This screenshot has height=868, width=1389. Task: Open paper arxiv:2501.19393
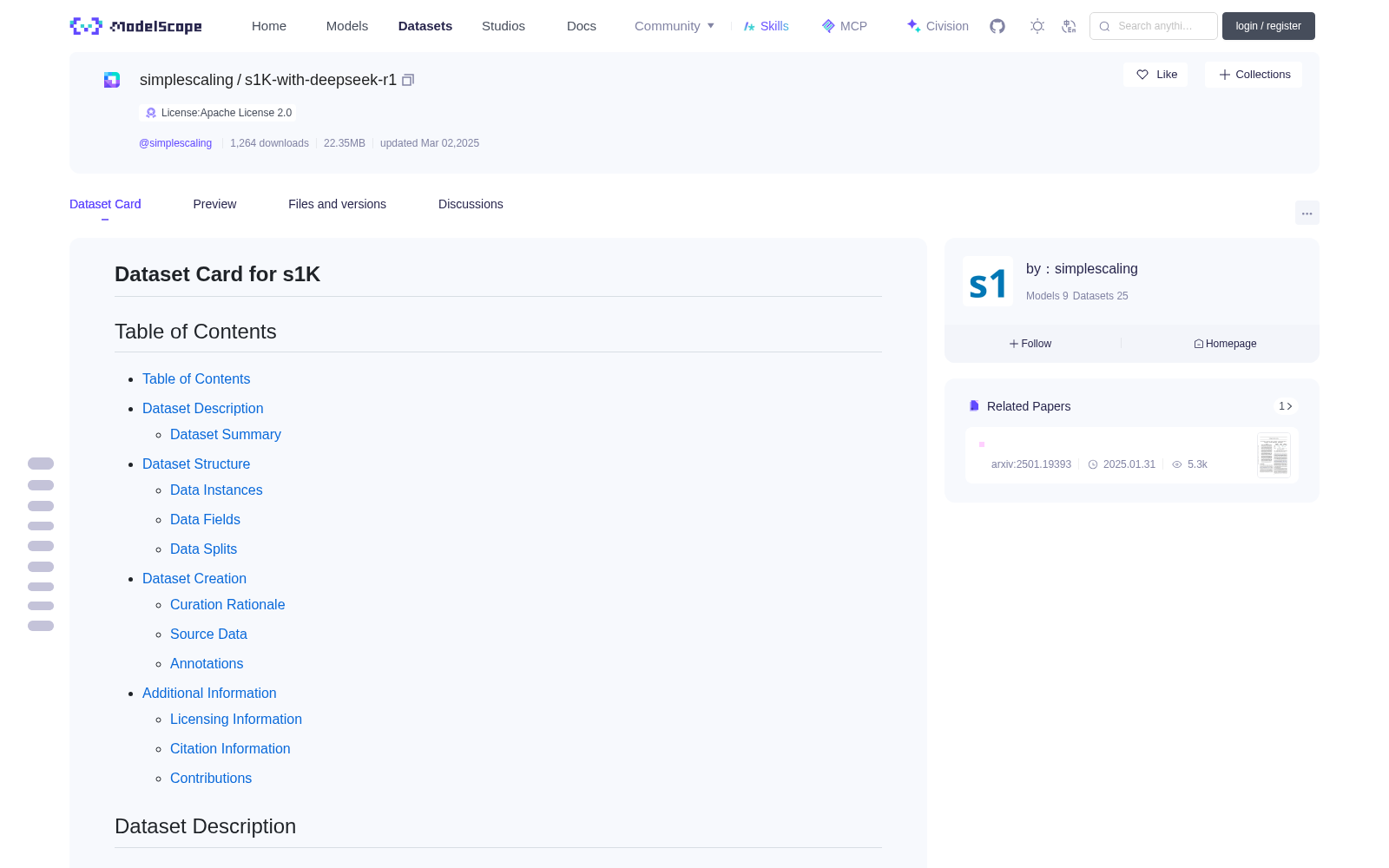1031,464
